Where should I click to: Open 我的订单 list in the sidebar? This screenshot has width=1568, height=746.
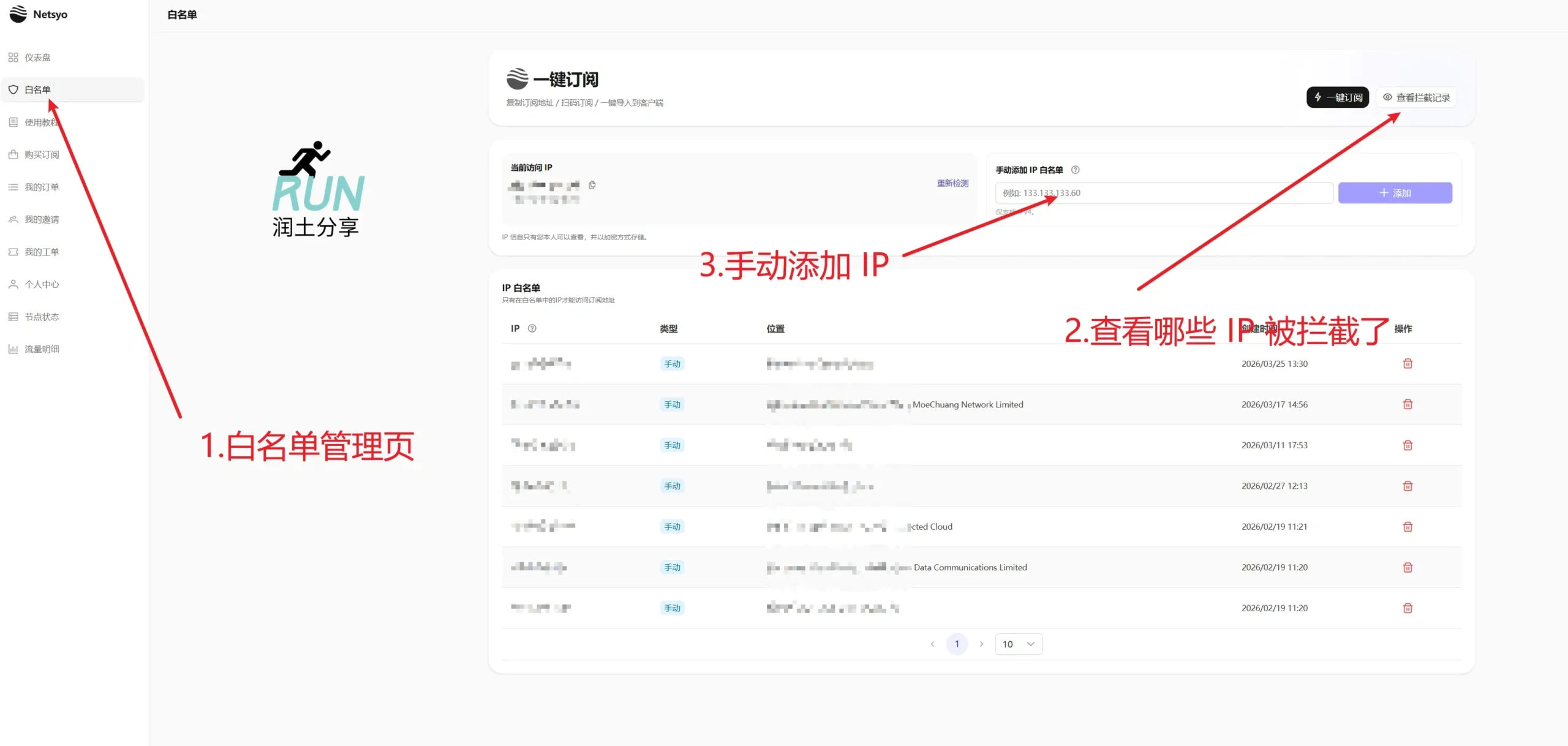coord(40,187)
